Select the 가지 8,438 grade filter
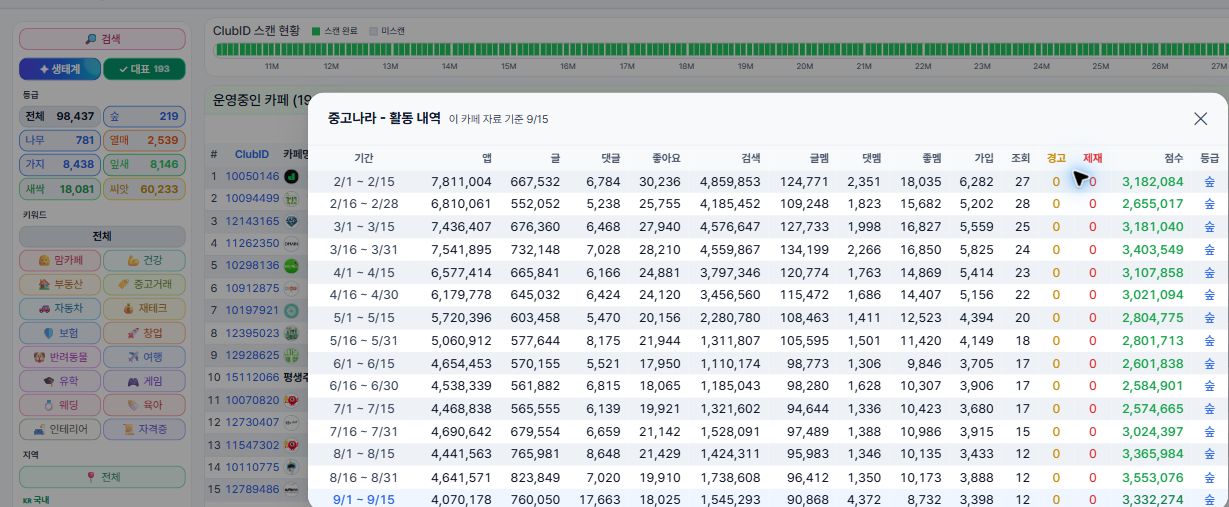 click(60, 164)
